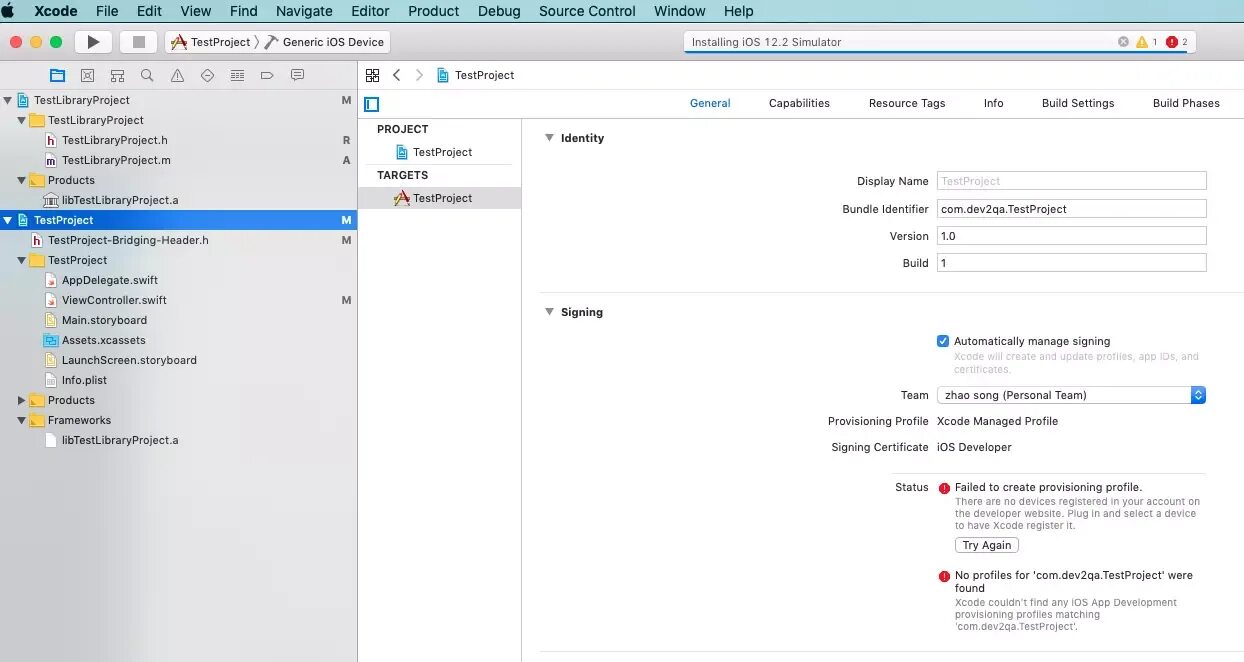Collapse the TestLibraryProject root project

click(8, 100)
